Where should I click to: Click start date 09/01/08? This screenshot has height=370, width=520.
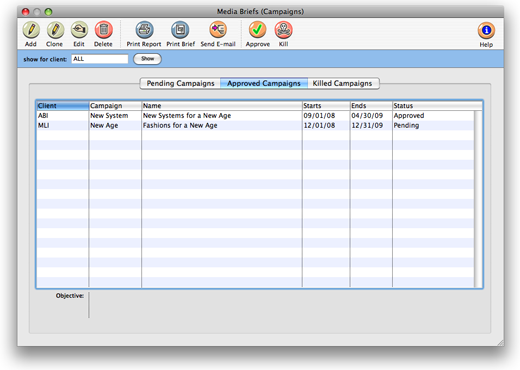click(319, 116)
